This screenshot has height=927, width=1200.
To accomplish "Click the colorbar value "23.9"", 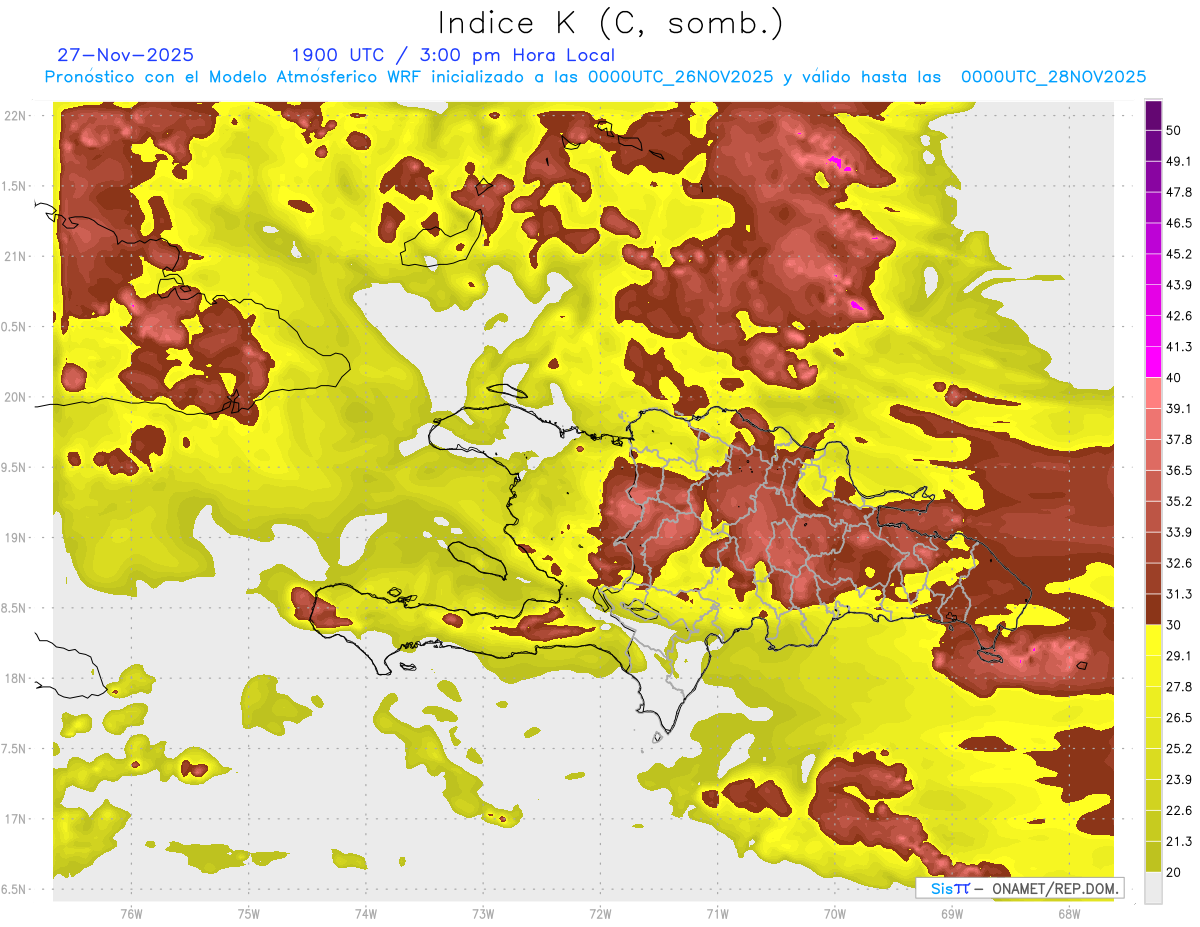I will click(1178, 780).
